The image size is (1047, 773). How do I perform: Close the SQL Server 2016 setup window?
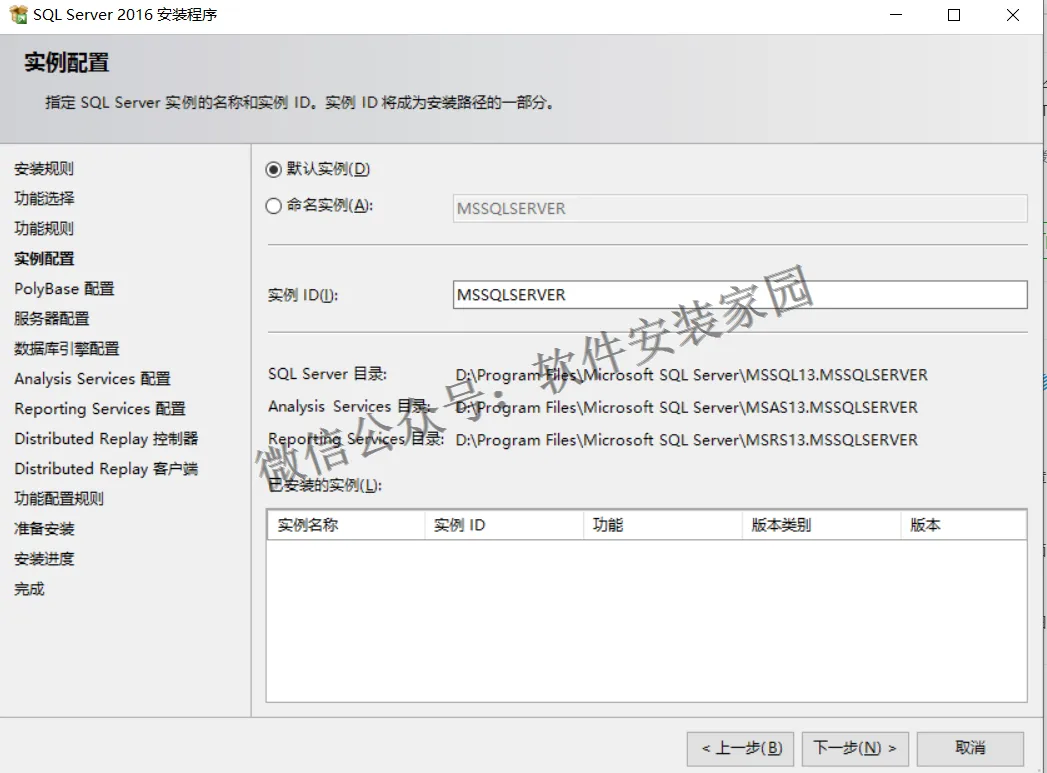point(1013,15)
